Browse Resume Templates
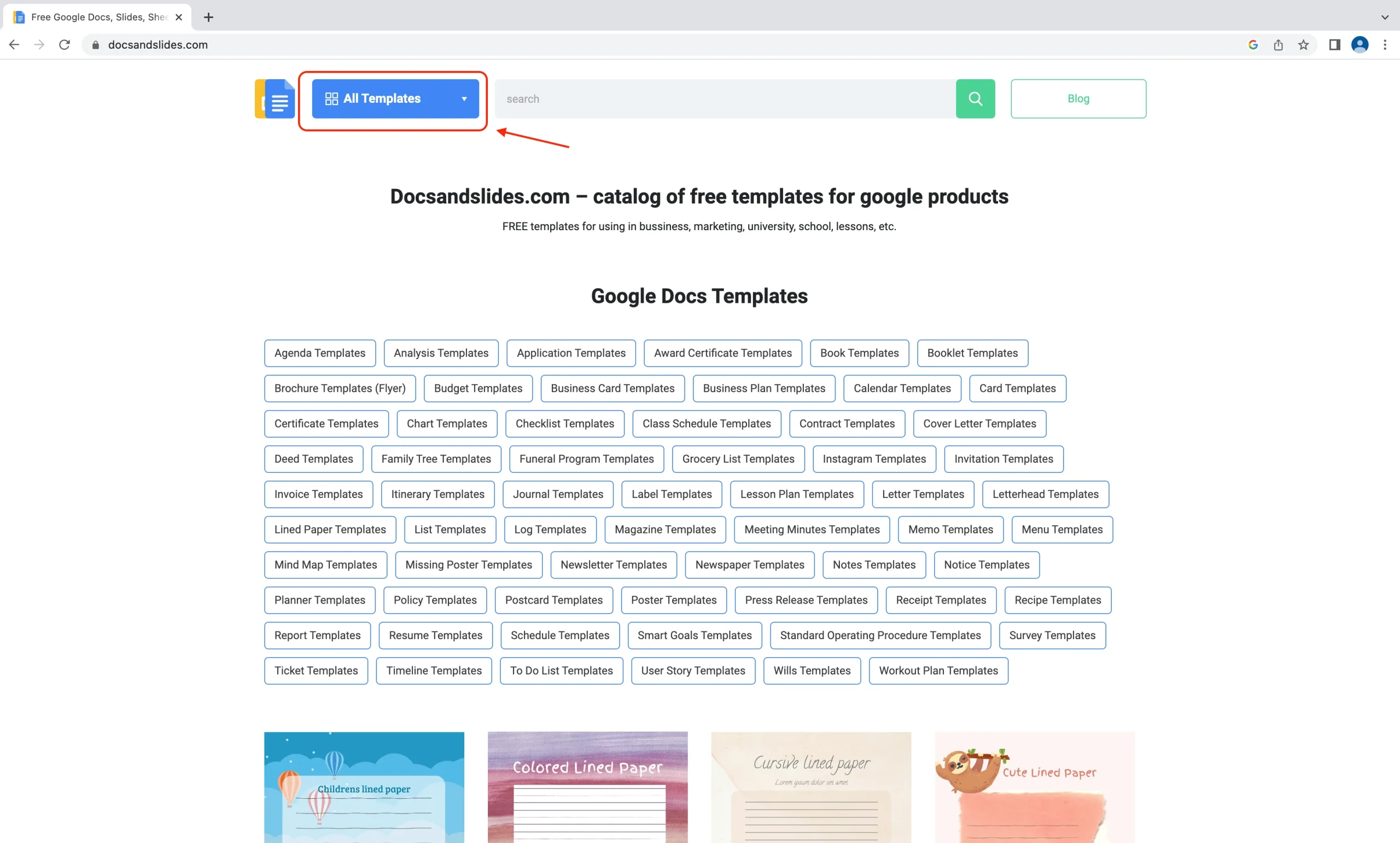1400x843 pixels. 435,635
